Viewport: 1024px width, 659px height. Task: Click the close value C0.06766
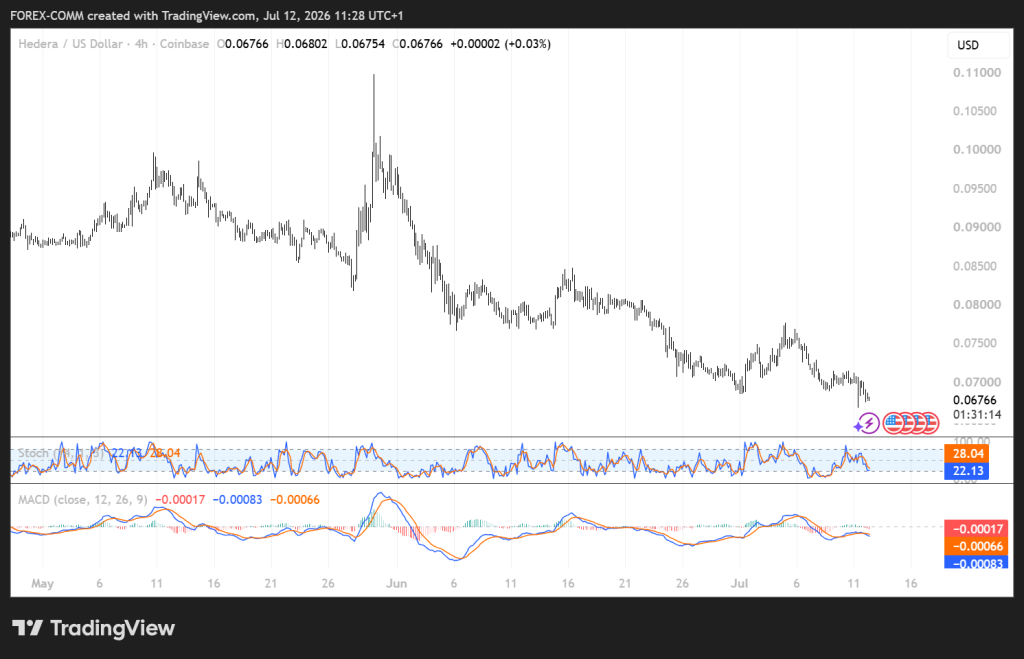417,44
